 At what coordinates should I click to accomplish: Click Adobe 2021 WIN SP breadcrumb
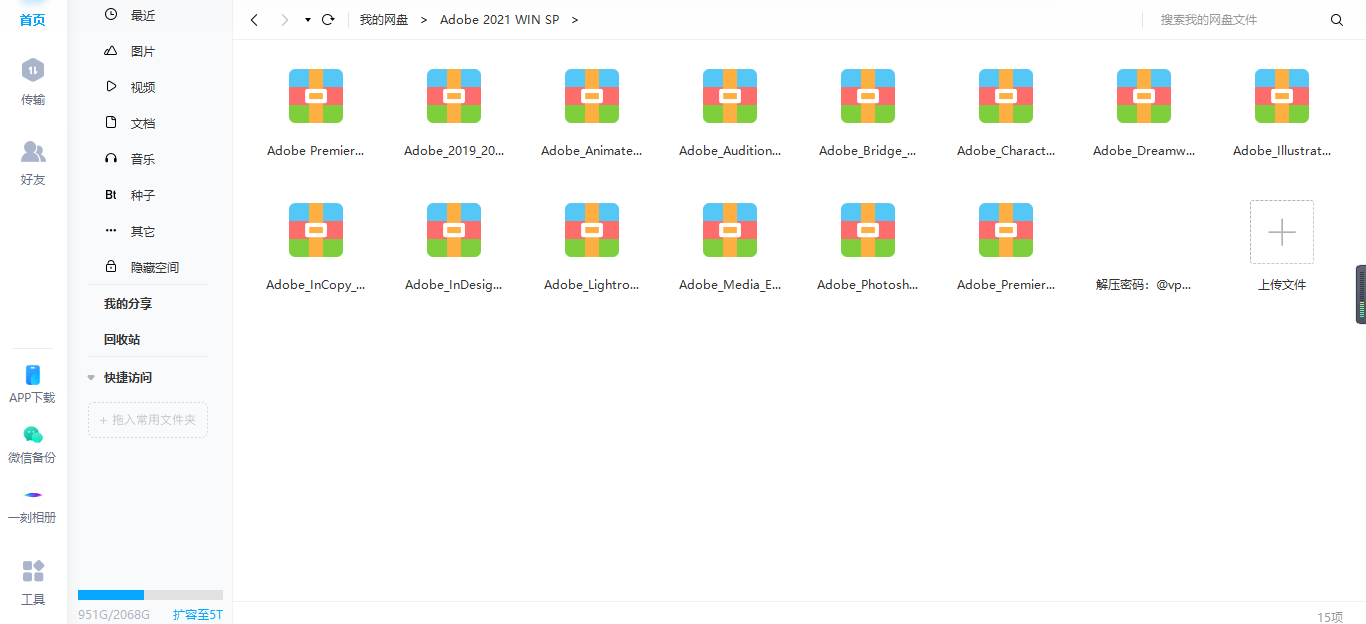[500, 20]
